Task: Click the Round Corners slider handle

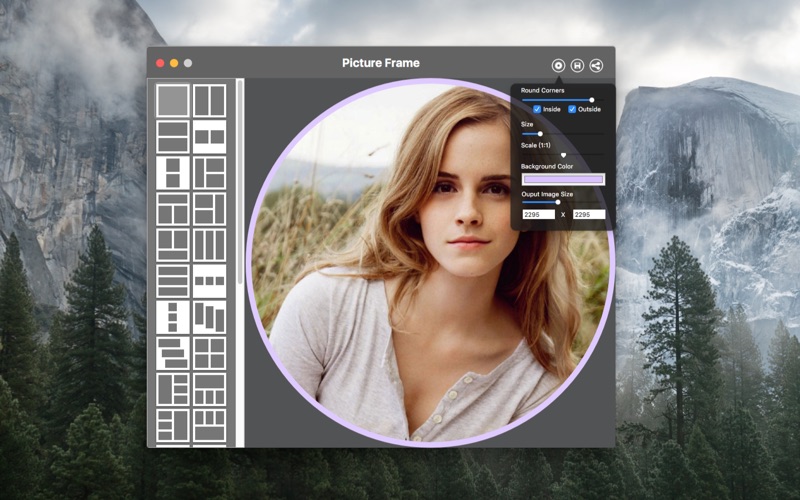Action: [x=591, y=100]
